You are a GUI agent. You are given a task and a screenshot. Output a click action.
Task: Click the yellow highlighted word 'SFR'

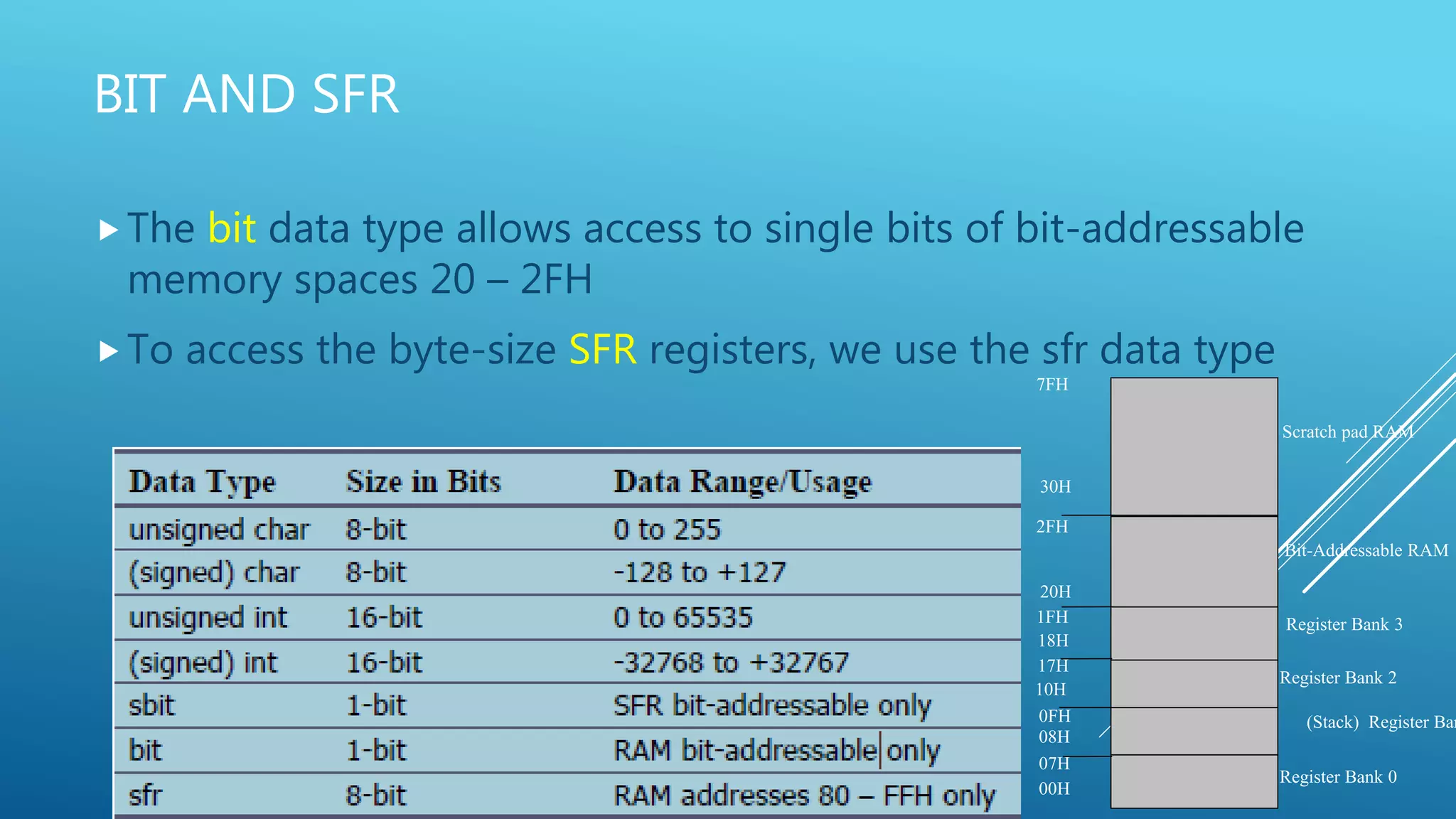click(603, 349)
